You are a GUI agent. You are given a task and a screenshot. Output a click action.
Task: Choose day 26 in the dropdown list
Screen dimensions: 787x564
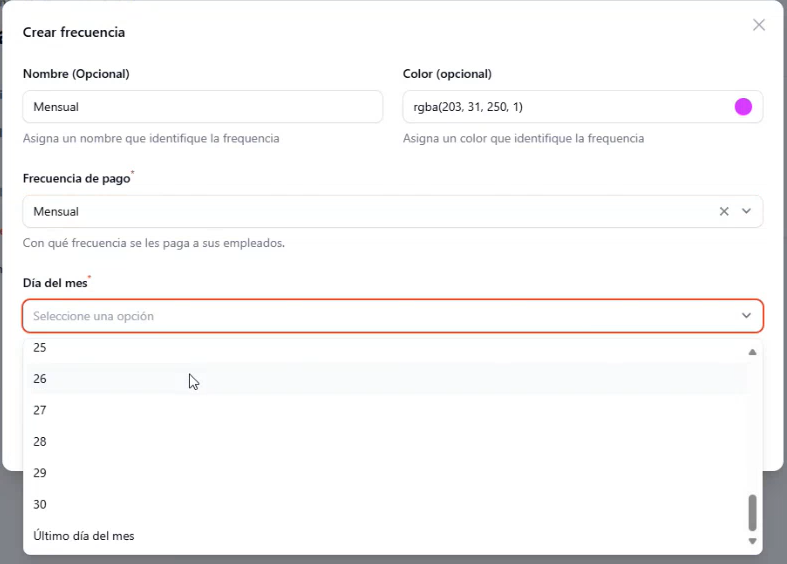pyautogui.click(x=385, y=378)
